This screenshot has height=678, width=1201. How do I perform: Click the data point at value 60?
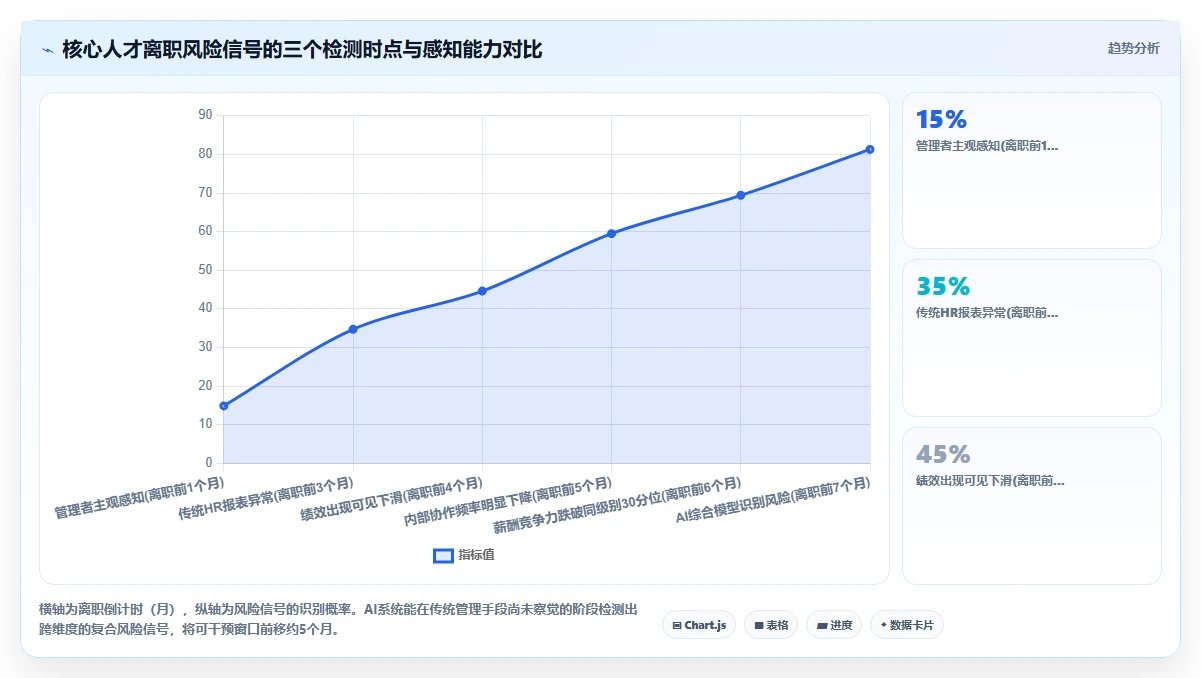[611, 233]
